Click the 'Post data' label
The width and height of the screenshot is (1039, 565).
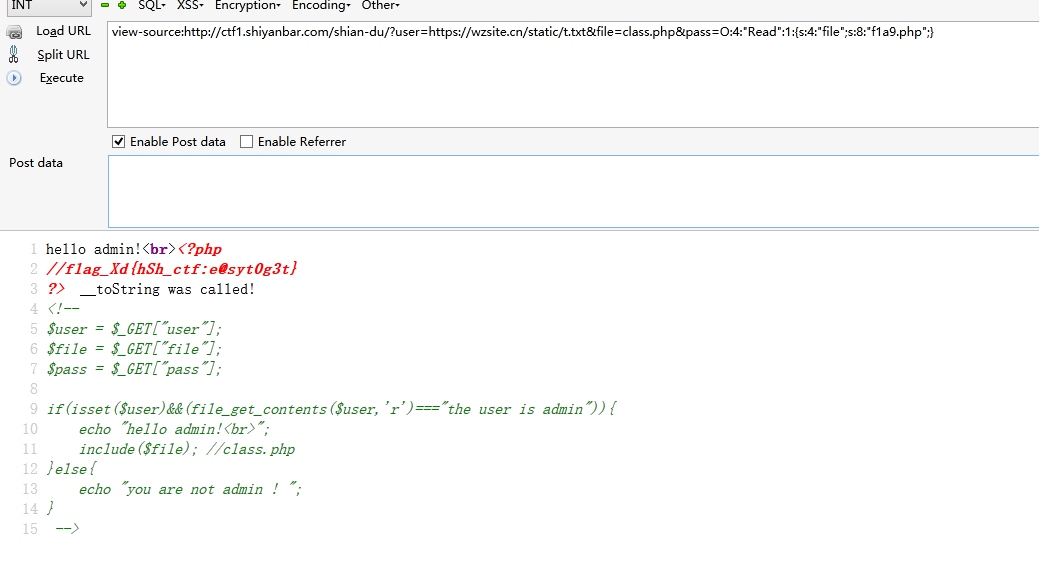(x=36, y=163)
